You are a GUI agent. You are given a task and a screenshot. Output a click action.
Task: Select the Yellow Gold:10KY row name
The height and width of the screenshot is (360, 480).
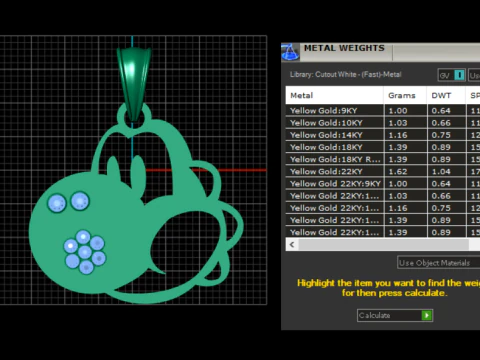point(326,123)
